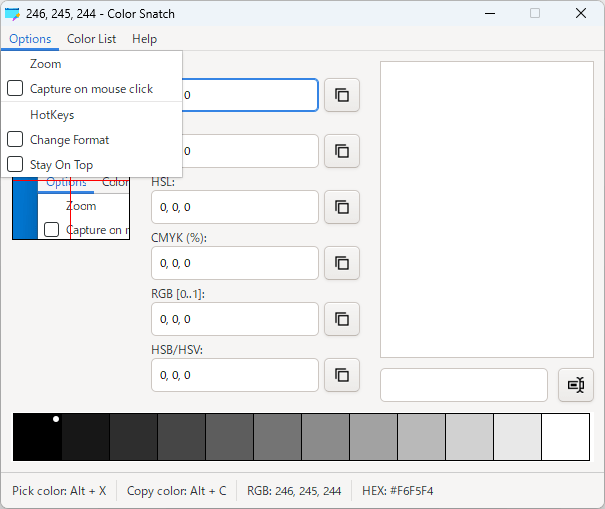The height and width of the screenshot is (509, 605).
Task: Click the 'CMYK (%):' field label
Action: pos(179,238)
